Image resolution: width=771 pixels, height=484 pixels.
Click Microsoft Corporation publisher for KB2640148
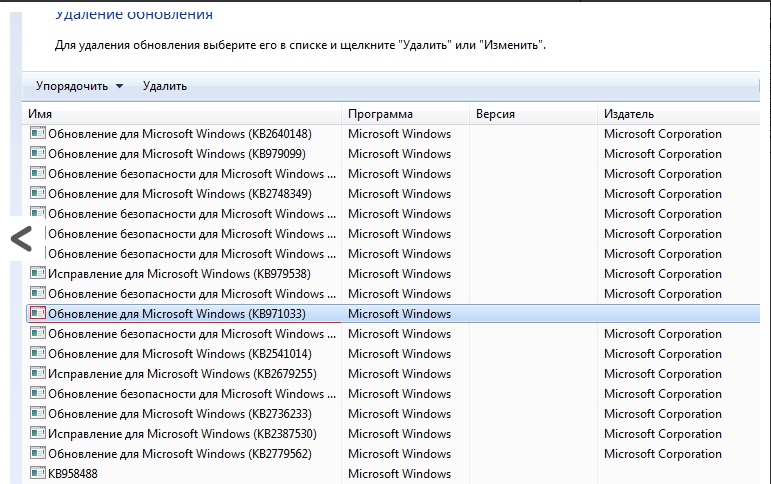662,134
